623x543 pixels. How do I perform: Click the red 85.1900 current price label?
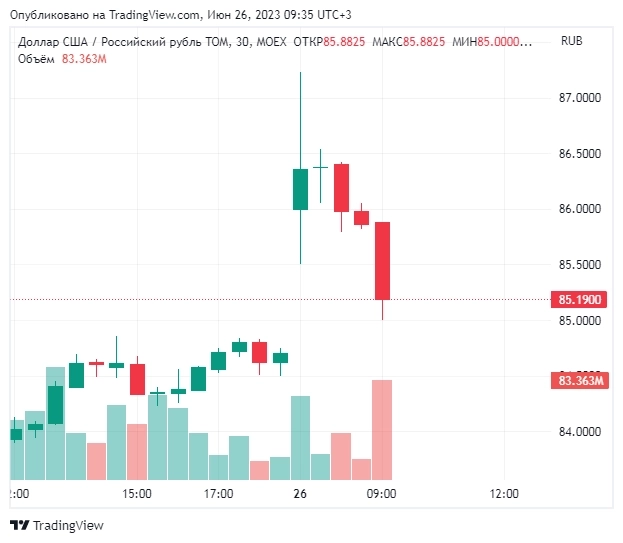pyautogui.click(x=579, y=299)
